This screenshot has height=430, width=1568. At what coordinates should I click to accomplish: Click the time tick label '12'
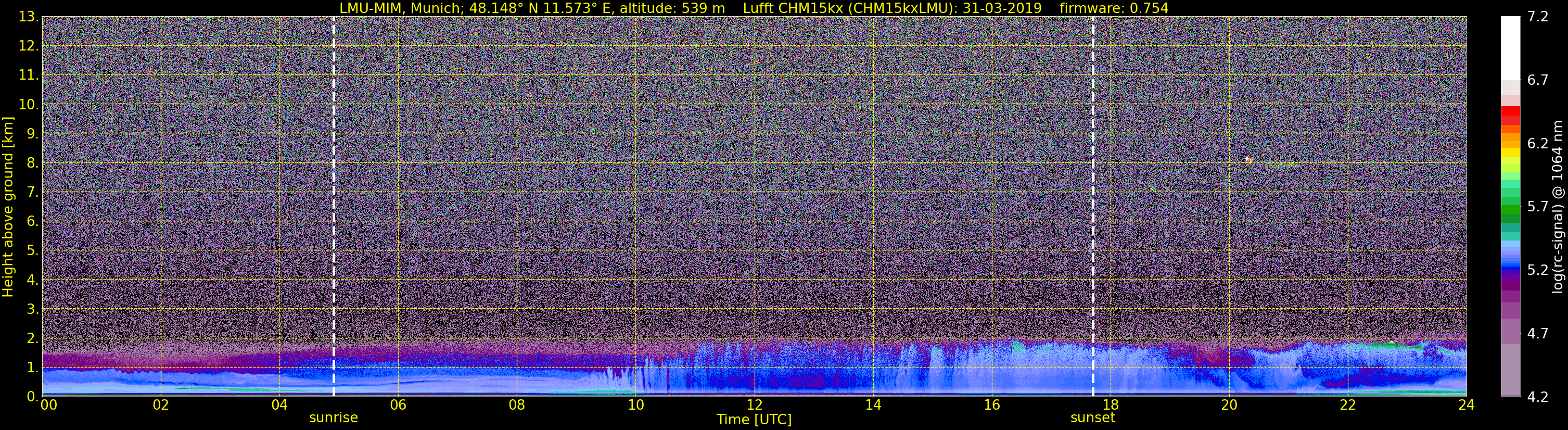click(754, 405)
